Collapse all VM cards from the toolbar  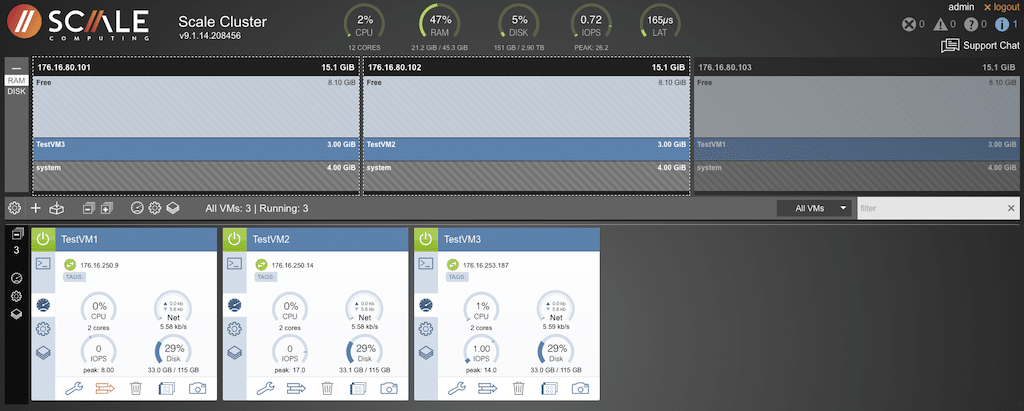(89, 208)
